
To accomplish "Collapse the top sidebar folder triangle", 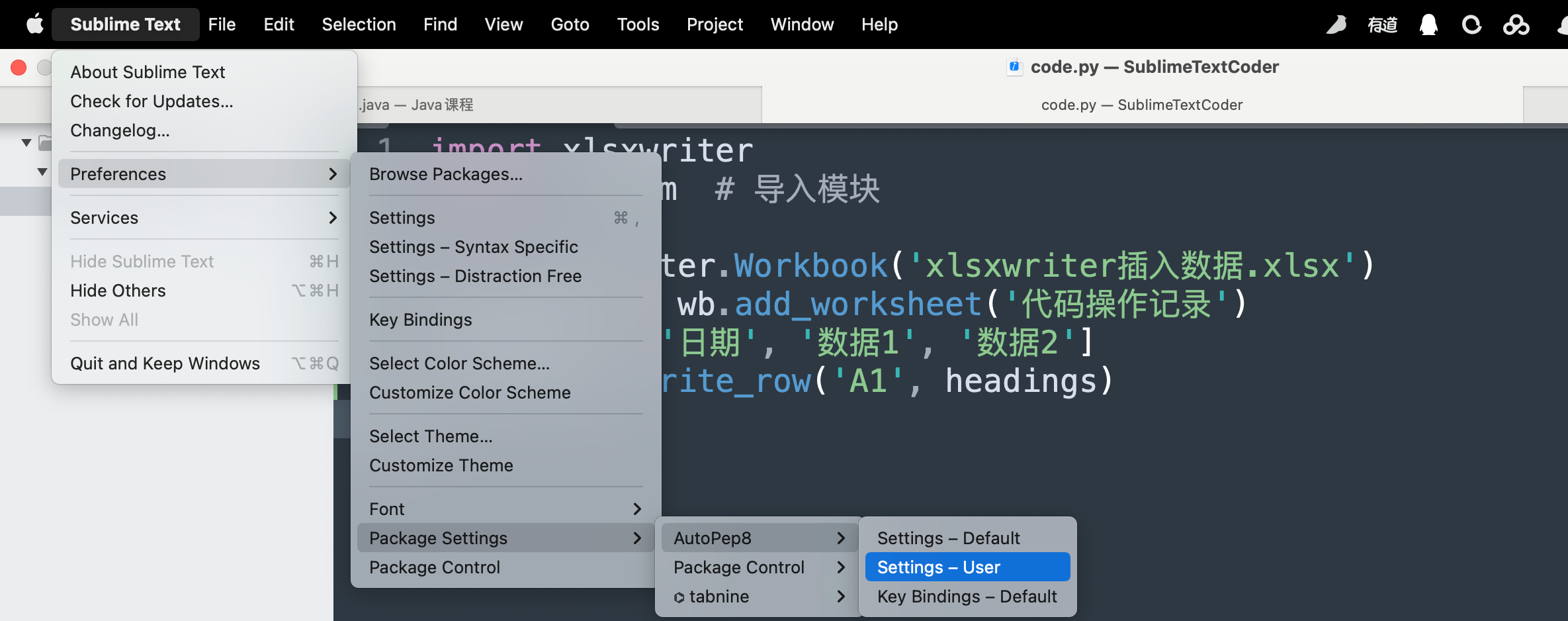I will click(x=26, y=142).
